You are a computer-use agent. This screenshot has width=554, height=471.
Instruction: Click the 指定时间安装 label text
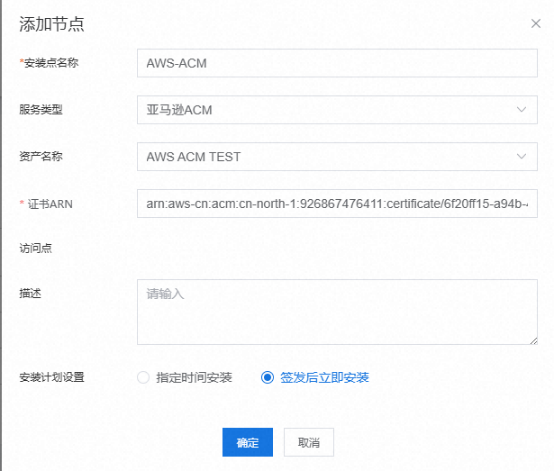tap(194, 377)
